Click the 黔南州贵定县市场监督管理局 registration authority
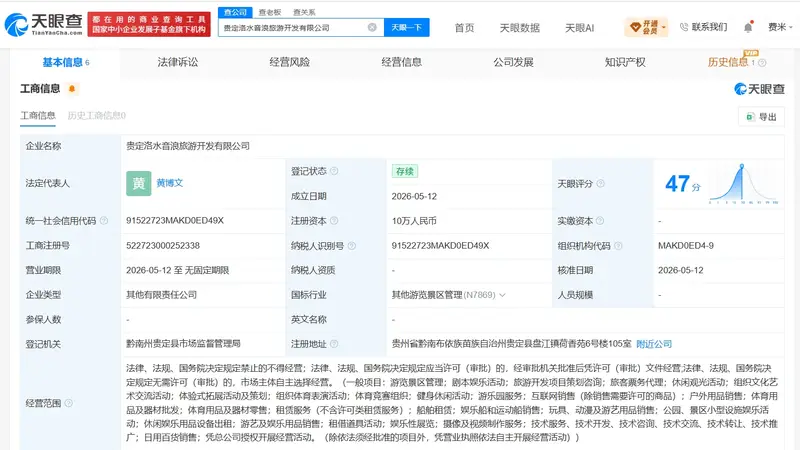 (183, 344)
